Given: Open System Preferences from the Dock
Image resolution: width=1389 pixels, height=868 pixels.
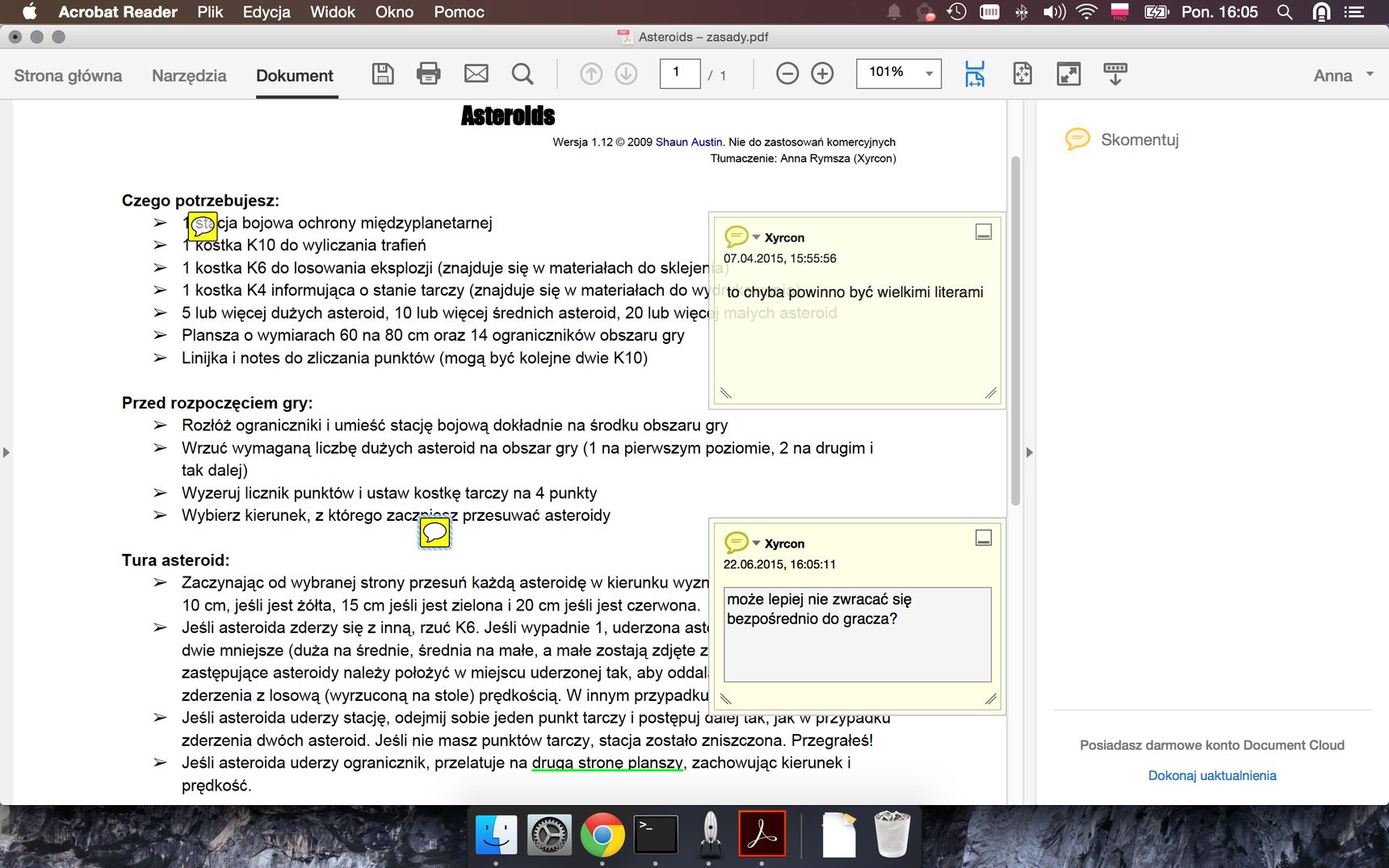Looking at the screenshot, I should coord(549,835).
